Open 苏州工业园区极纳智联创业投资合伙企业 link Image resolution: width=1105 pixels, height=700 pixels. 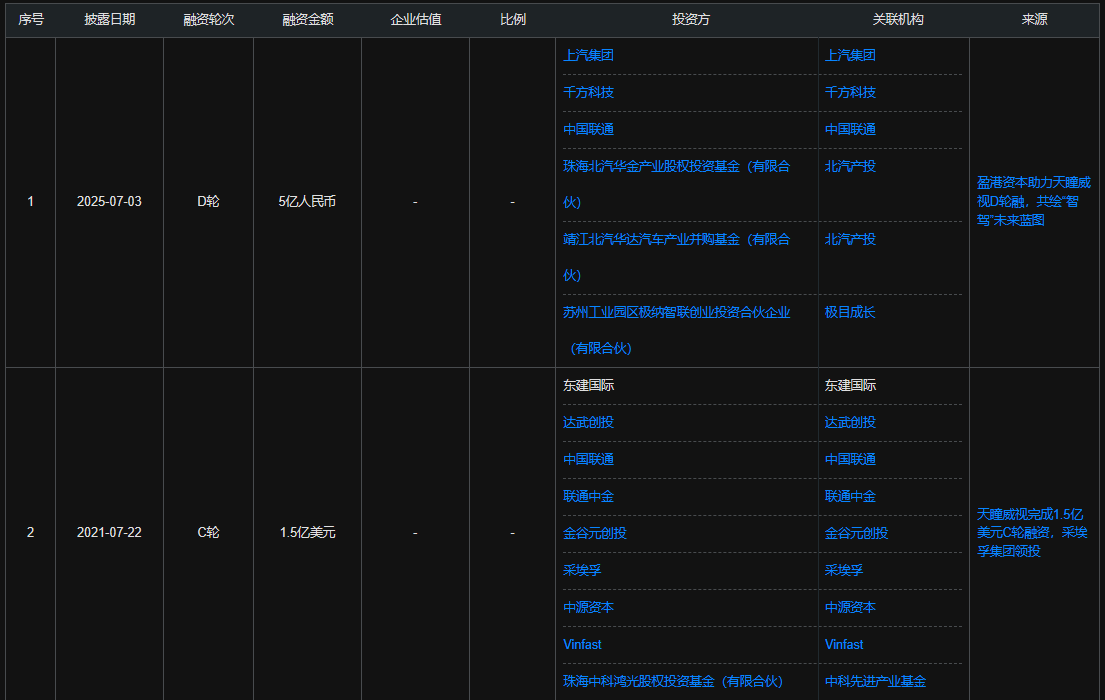(x=677, y=330)
